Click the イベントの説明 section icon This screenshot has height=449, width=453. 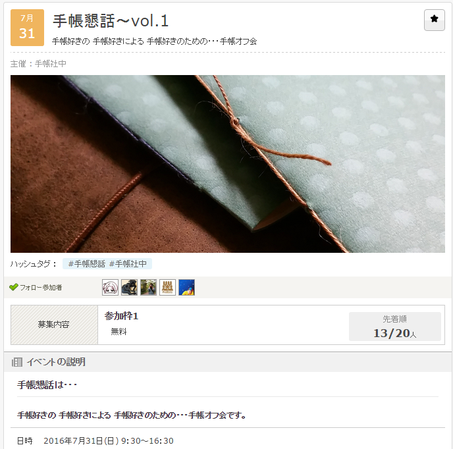17,362
